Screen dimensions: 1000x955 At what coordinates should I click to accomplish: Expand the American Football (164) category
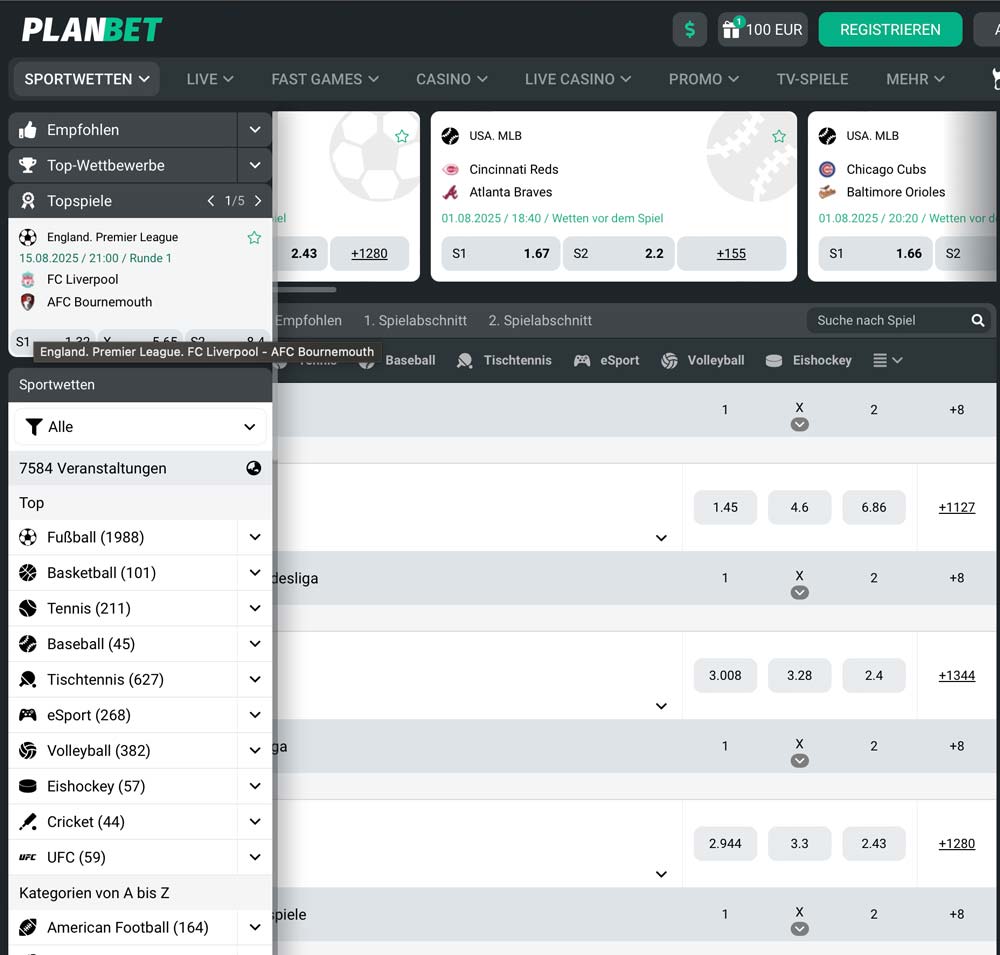(255, 928)
